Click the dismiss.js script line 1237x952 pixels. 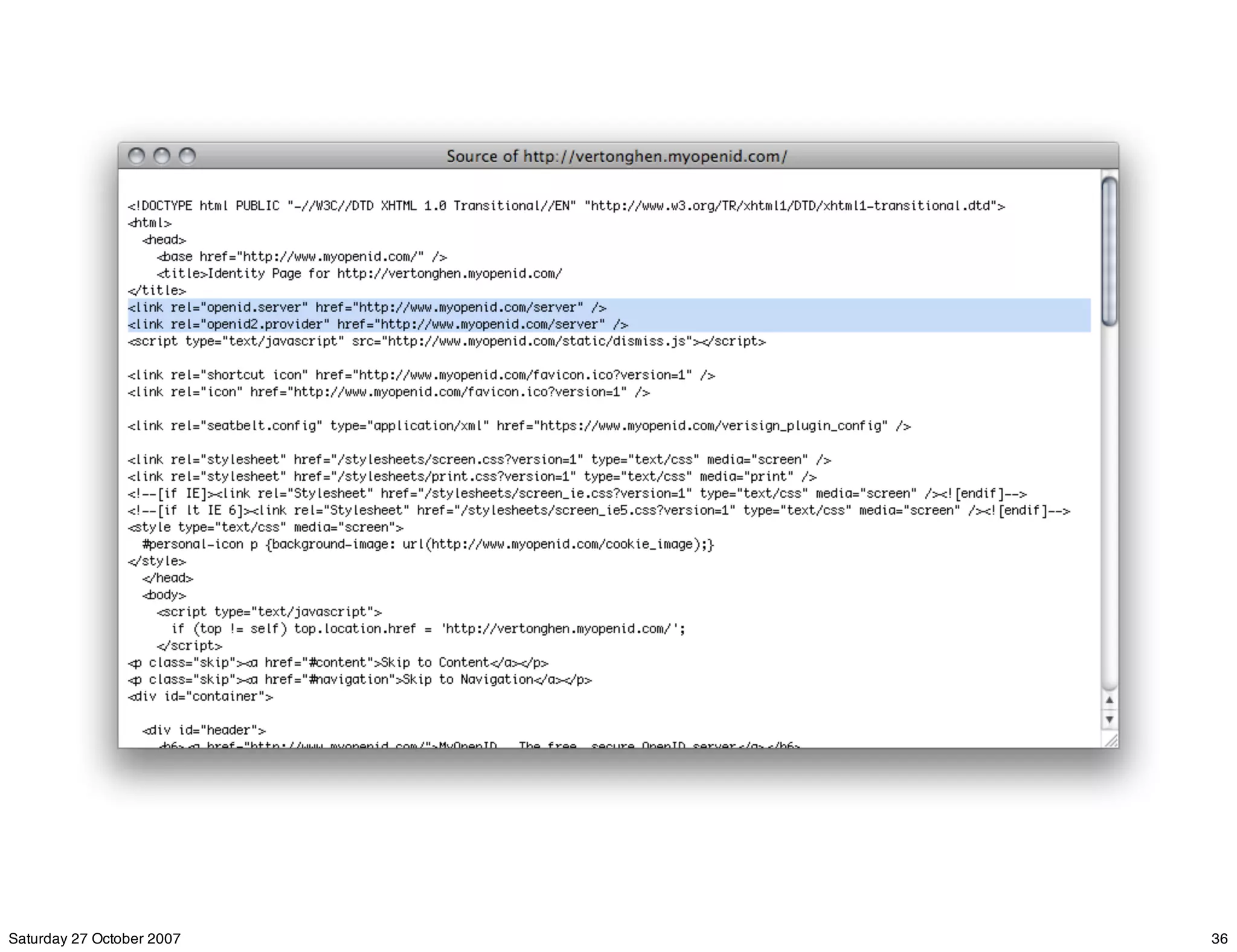pyautogui.click(x=446, y=341)
